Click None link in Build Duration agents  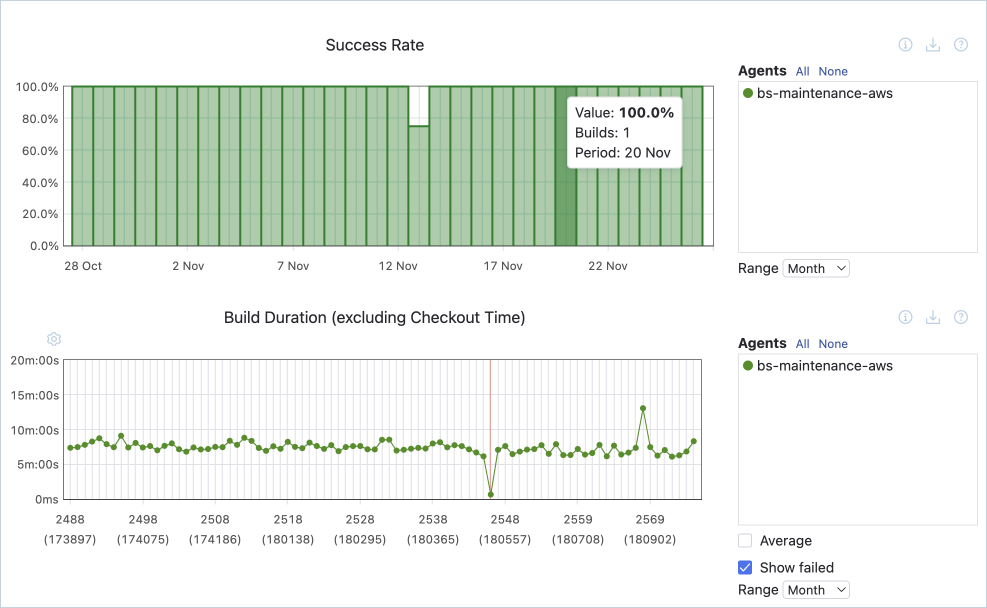tap(833, 343)
